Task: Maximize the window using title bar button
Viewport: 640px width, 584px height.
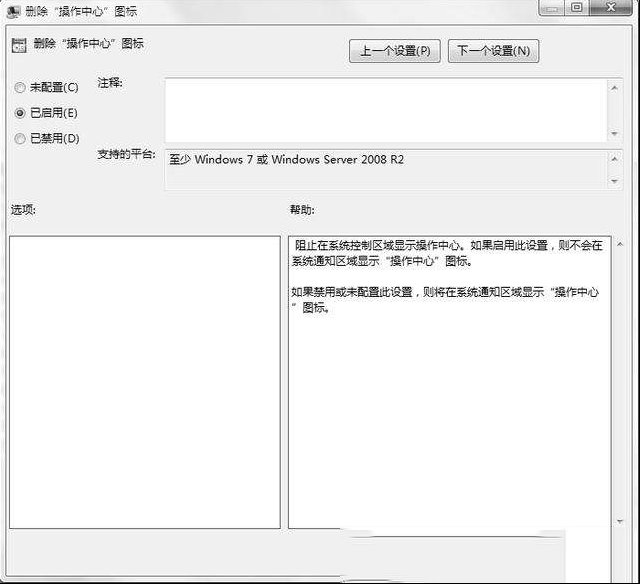Action: (577, 7)
